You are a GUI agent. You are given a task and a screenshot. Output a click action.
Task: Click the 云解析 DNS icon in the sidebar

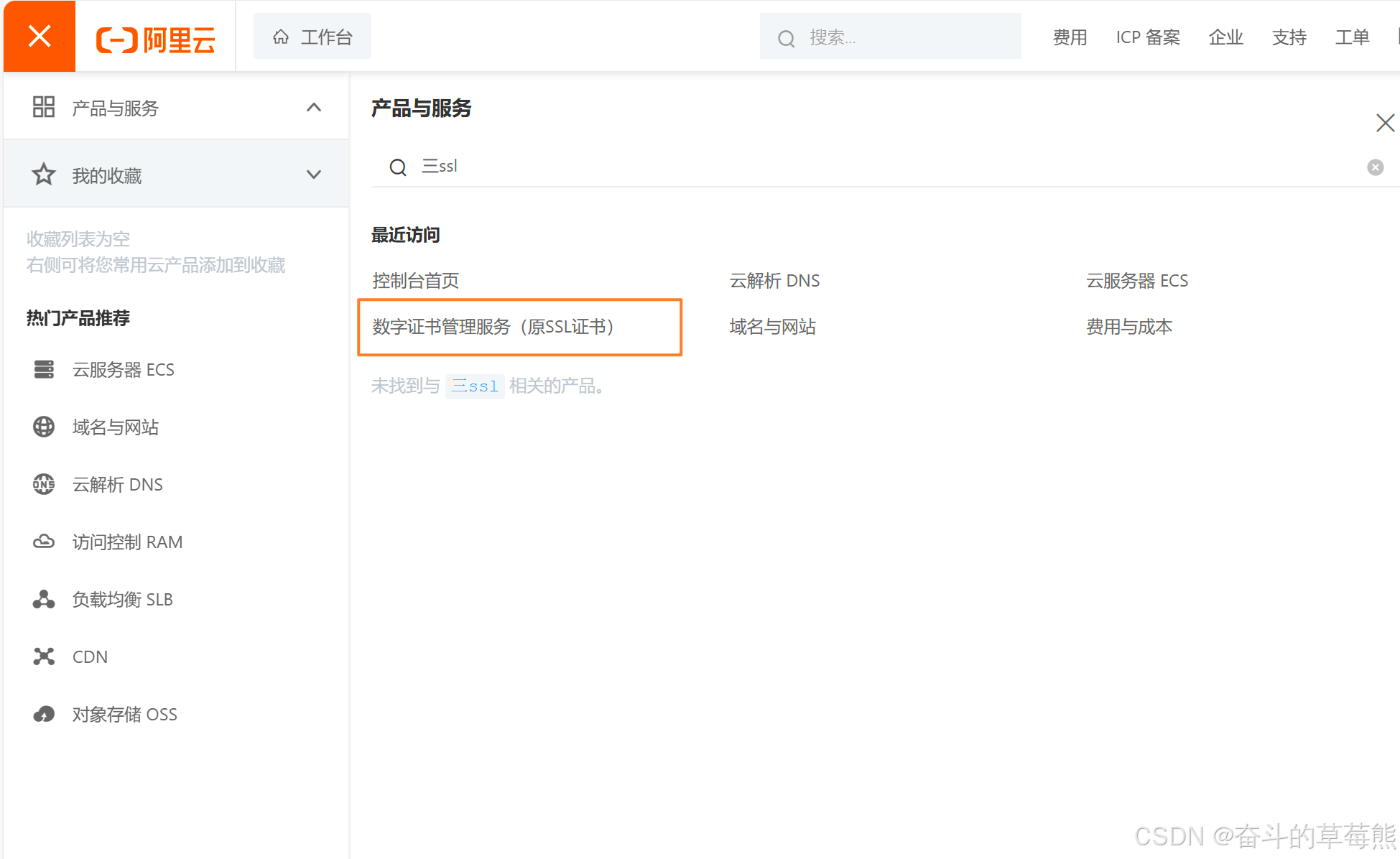(x=44, y=484)
